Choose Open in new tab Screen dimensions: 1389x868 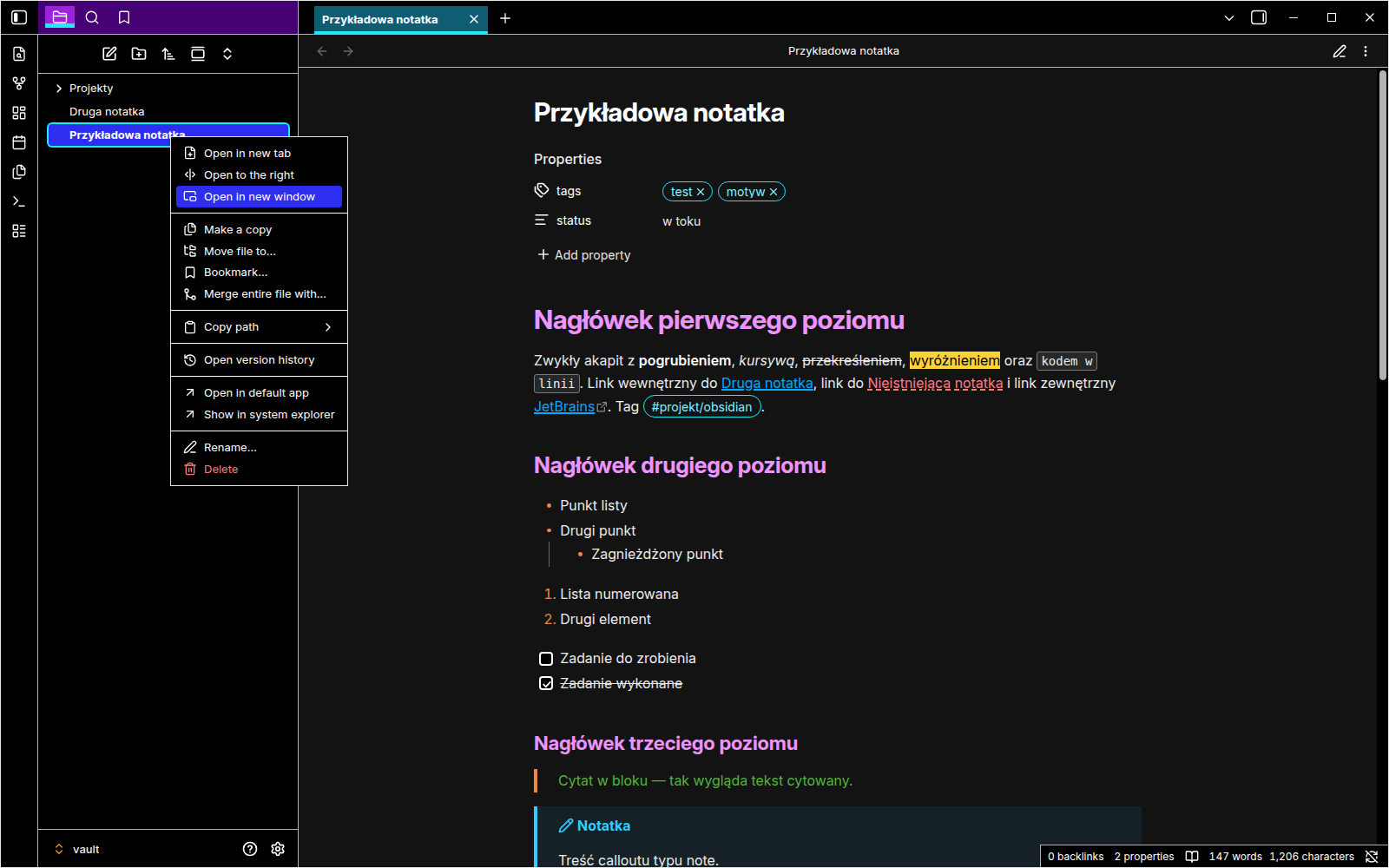[x=259, y=154]
